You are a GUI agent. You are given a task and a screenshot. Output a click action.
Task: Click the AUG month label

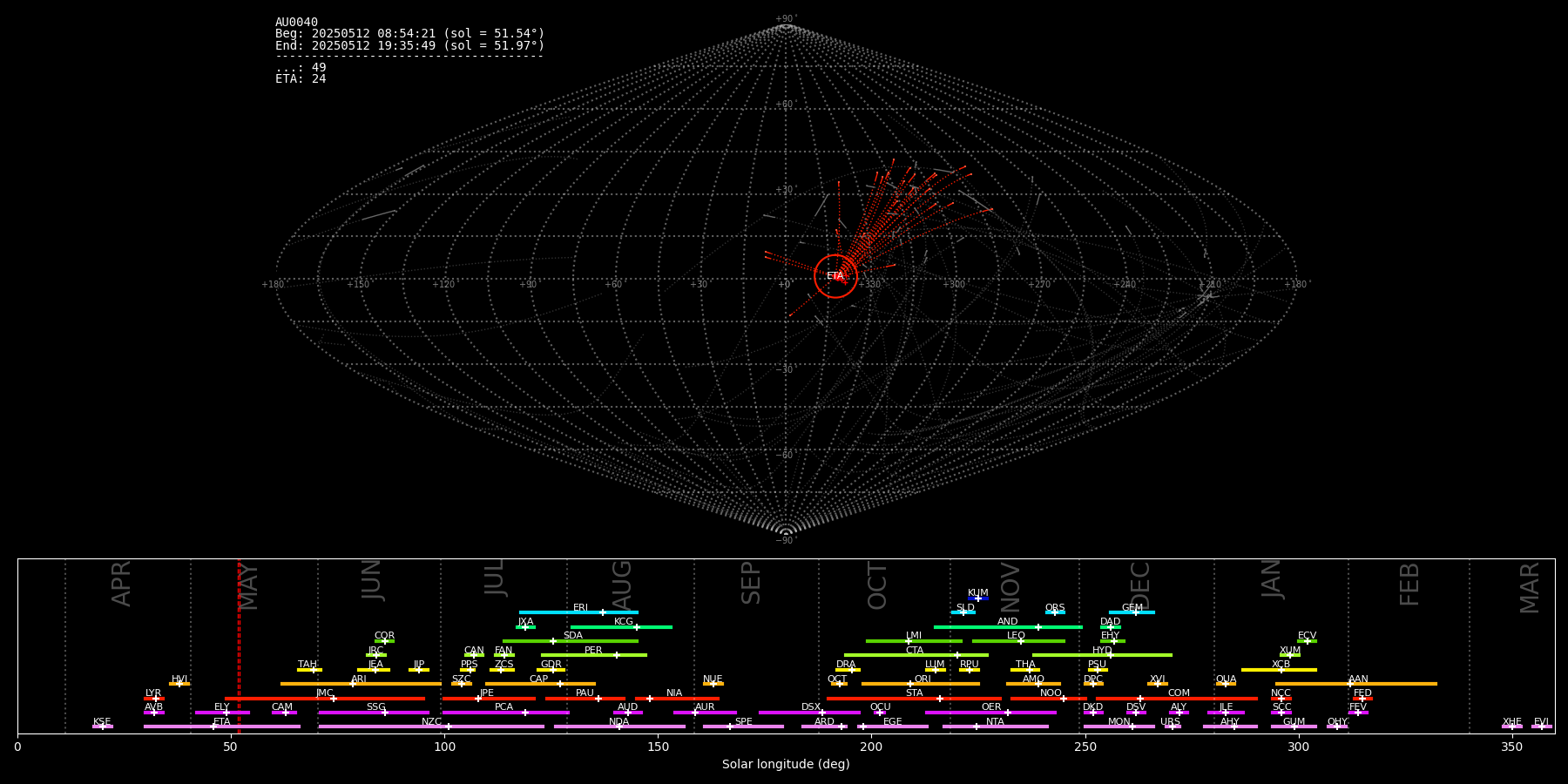[x=622, y=585]
